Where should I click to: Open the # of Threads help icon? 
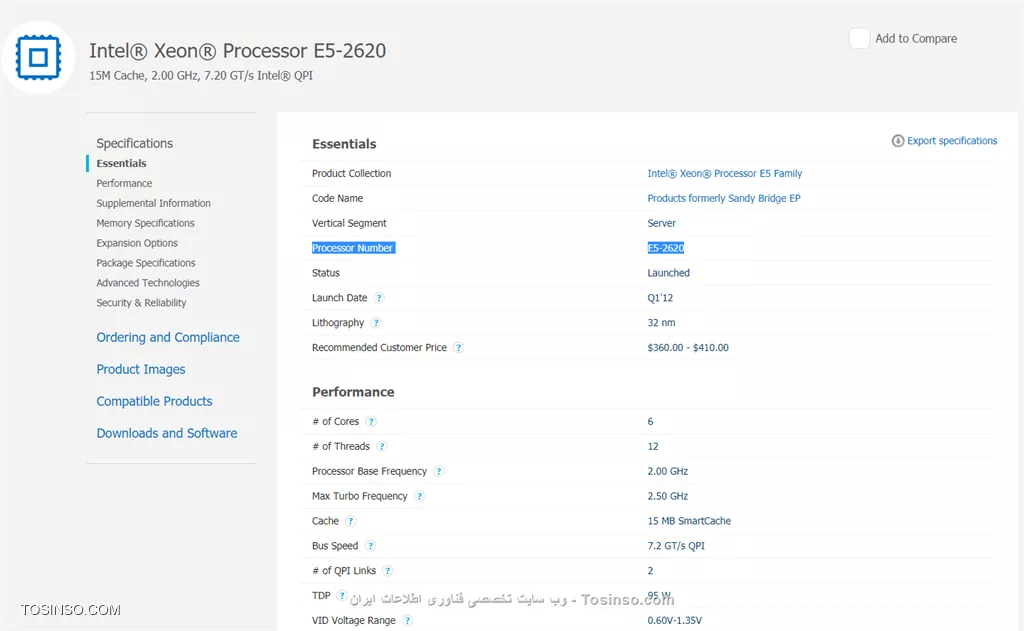381,446
